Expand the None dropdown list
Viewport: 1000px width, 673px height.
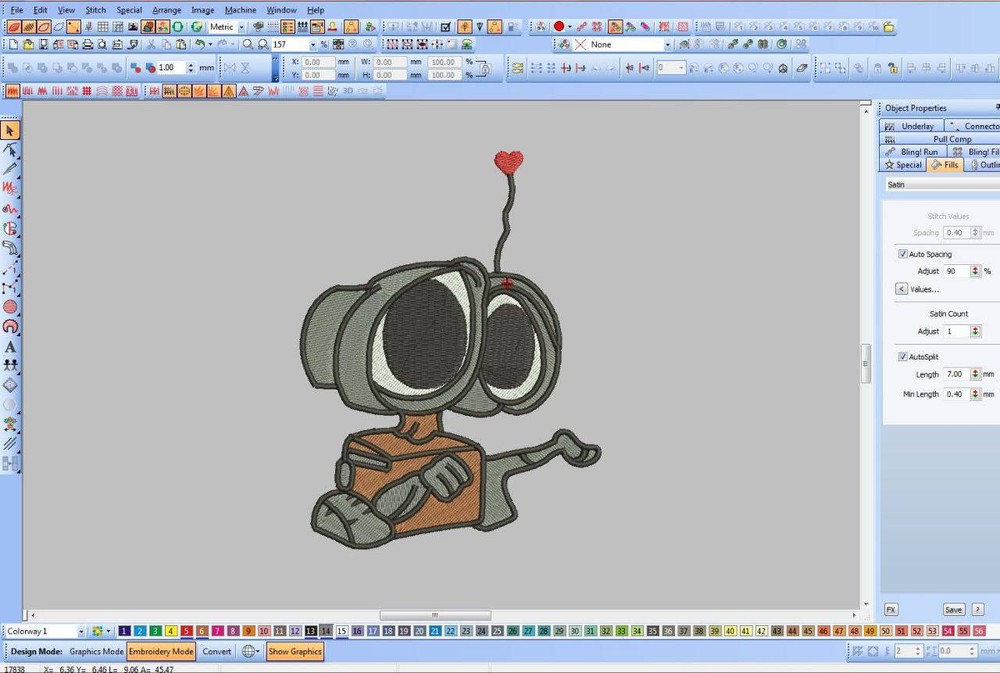(x=668, y=45)
